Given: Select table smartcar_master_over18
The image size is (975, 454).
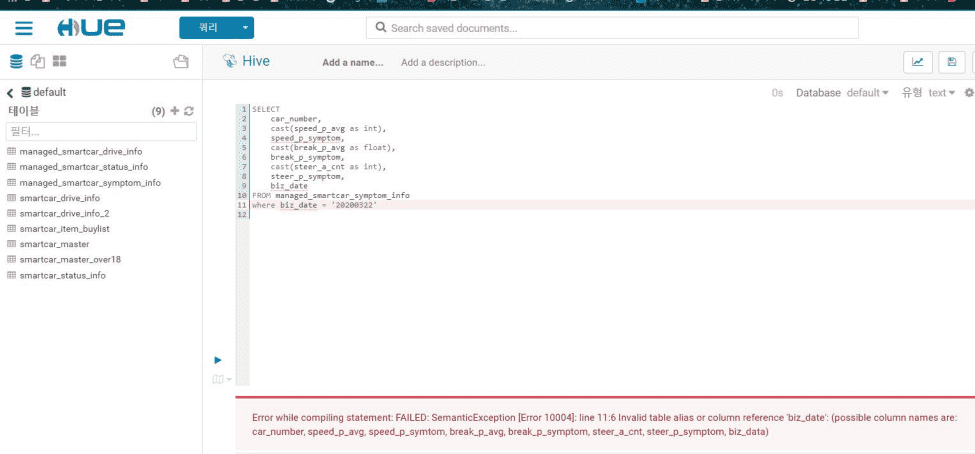Looking at the screenshot, I should pos(70,259).
